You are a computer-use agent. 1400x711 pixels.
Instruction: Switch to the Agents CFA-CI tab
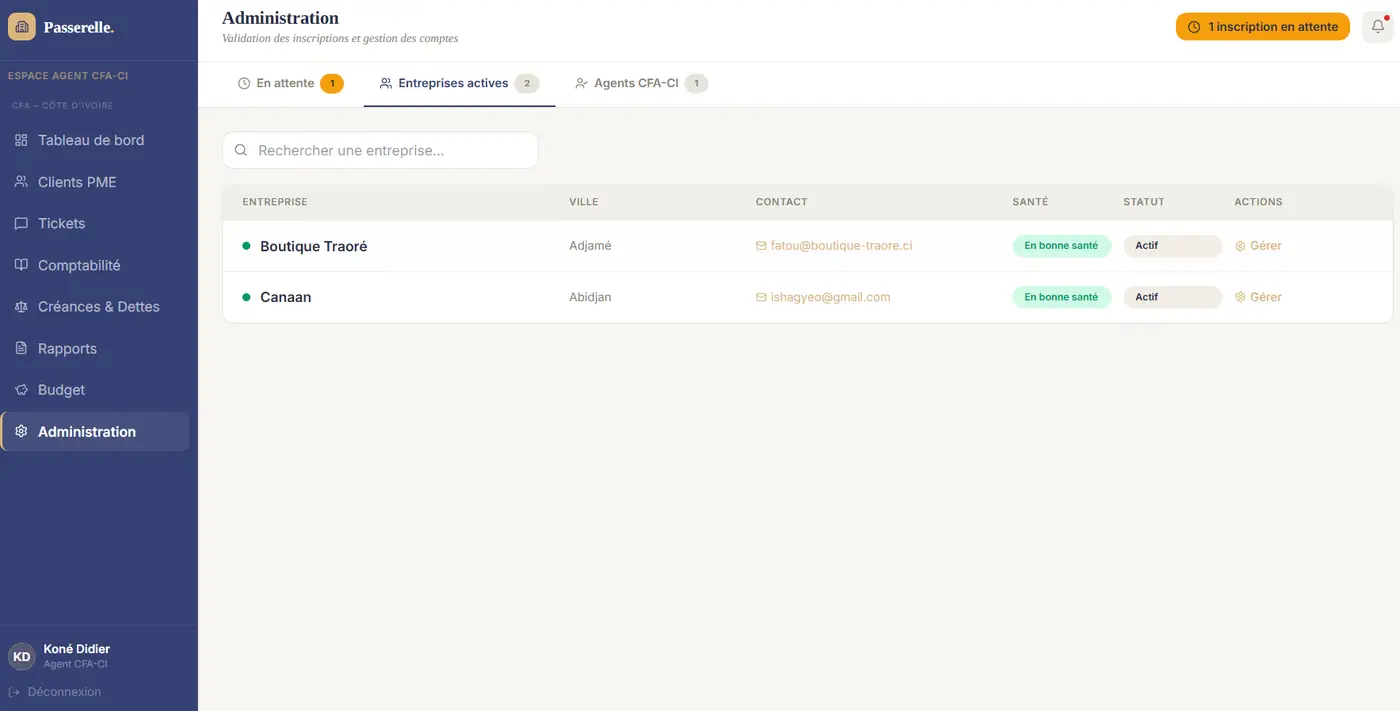[x=641, y=84]
